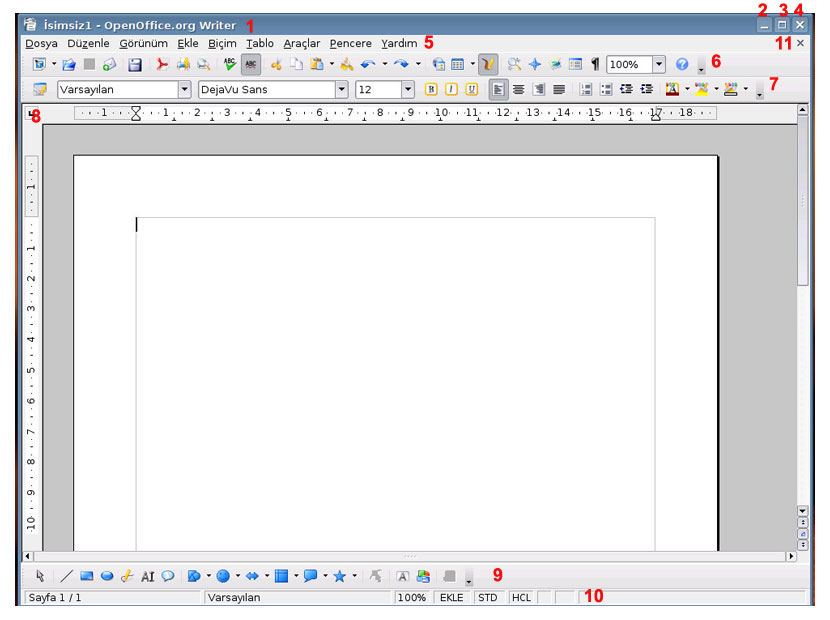Viewport: 830px width, 620px height.
Task: Toggle Numbering On/Off
Action: click(585, 89)
